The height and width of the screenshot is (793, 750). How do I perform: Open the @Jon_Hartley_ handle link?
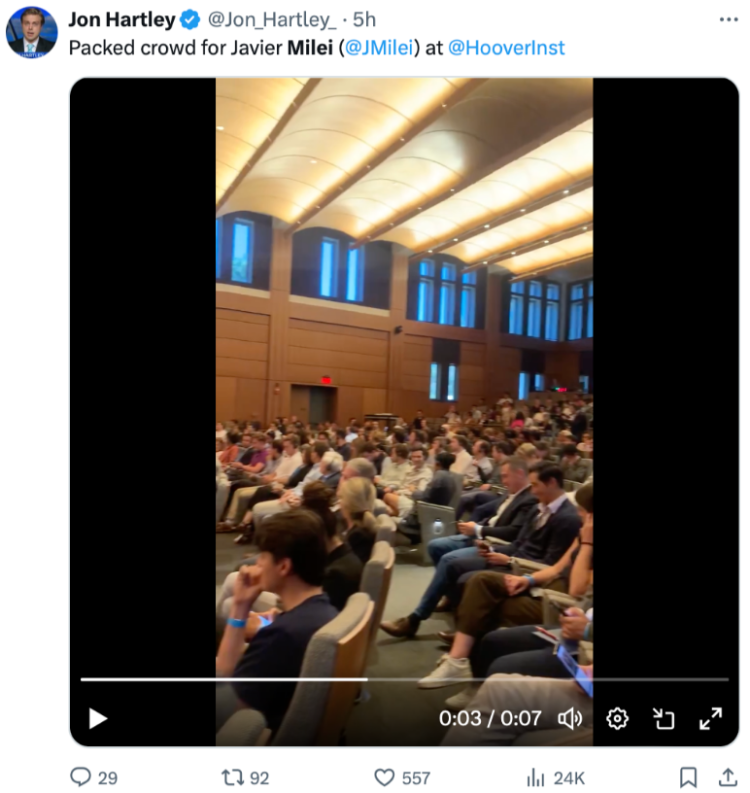coord(272,20)
